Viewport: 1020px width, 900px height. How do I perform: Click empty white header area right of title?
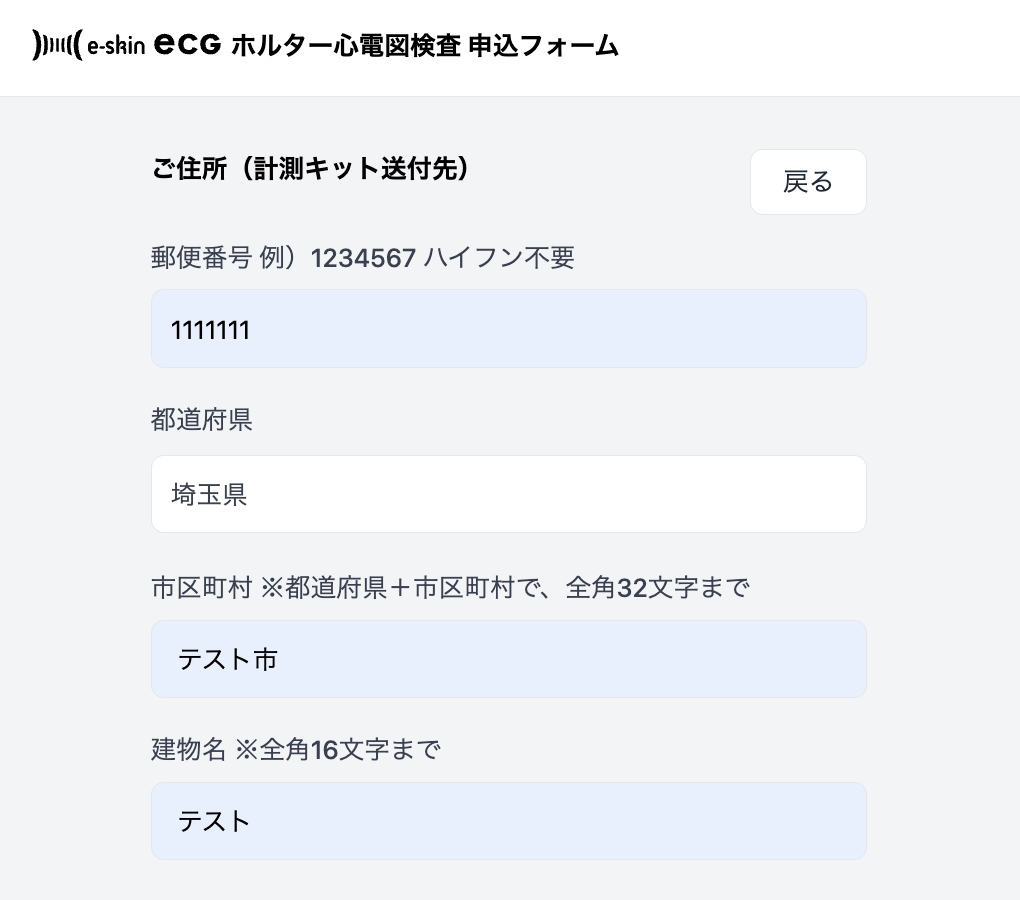tap(820, 46)
